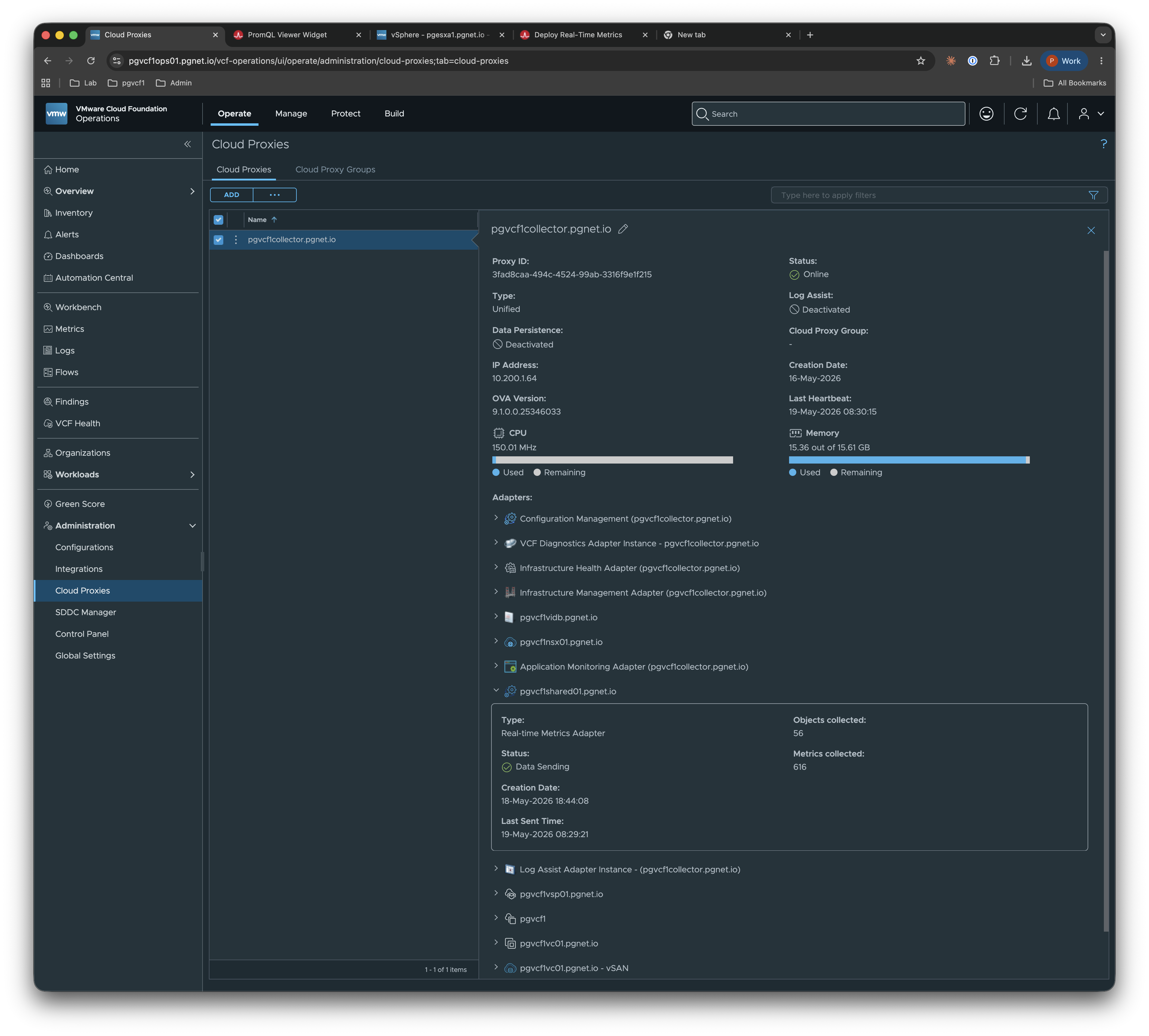Click the ADD button
The image size is (1149, 1036).
coord(232,195)
